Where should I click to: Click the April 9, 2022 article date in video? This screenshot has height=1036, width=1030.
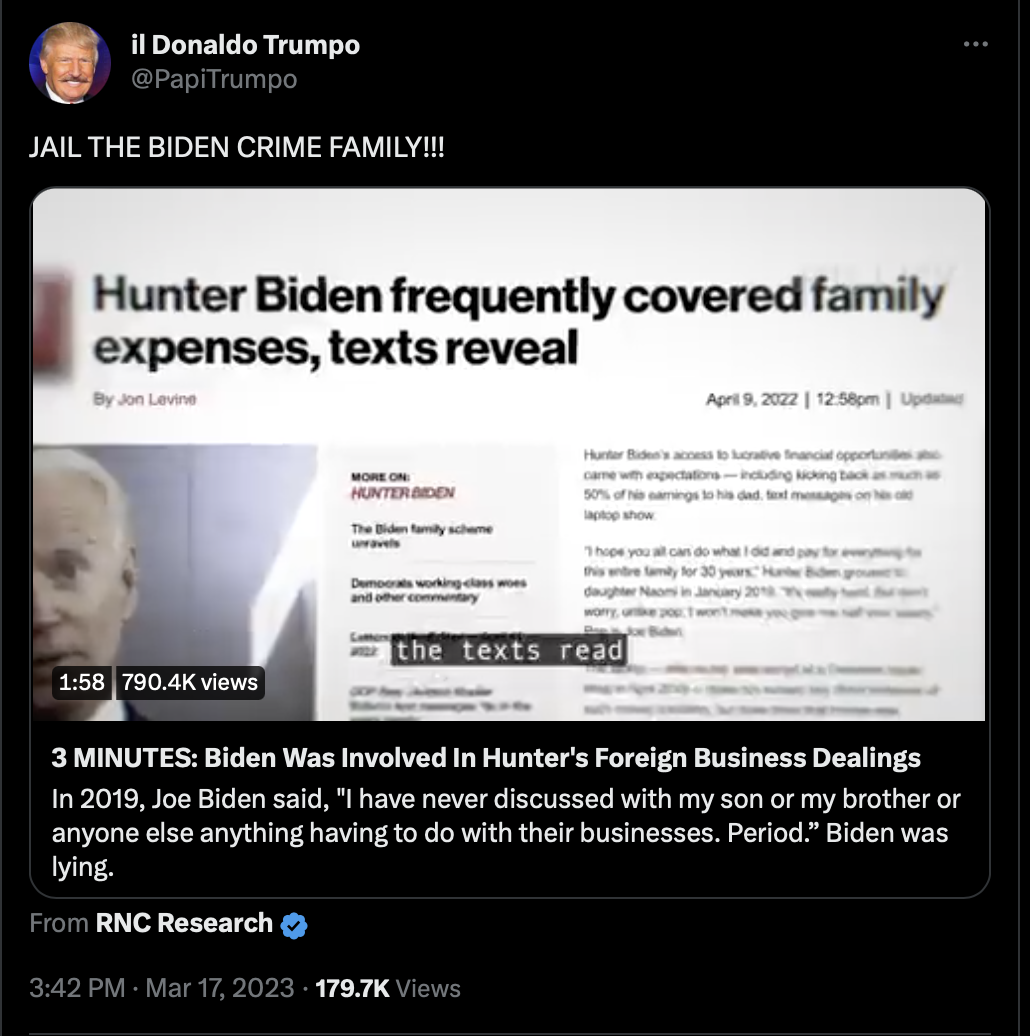coord(751,399)
